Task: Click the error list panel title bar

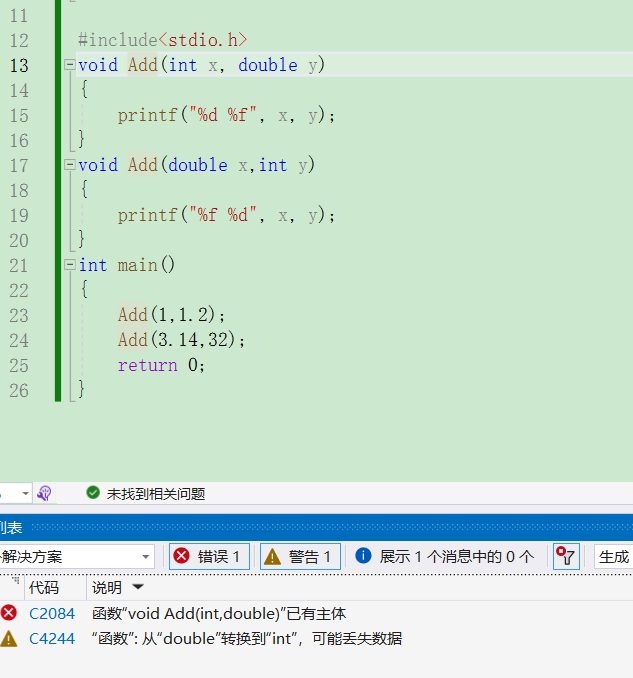Action: [316, 528]
